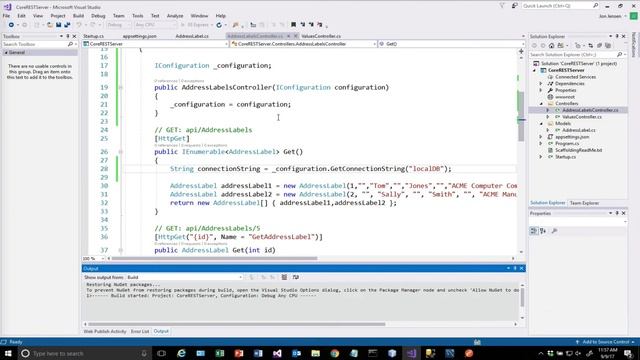Image resolution: width=640 pixels, height=360 pixels.
Task: Open Microsoft Edge from the taskbar
Action: [x=181, y=353]
